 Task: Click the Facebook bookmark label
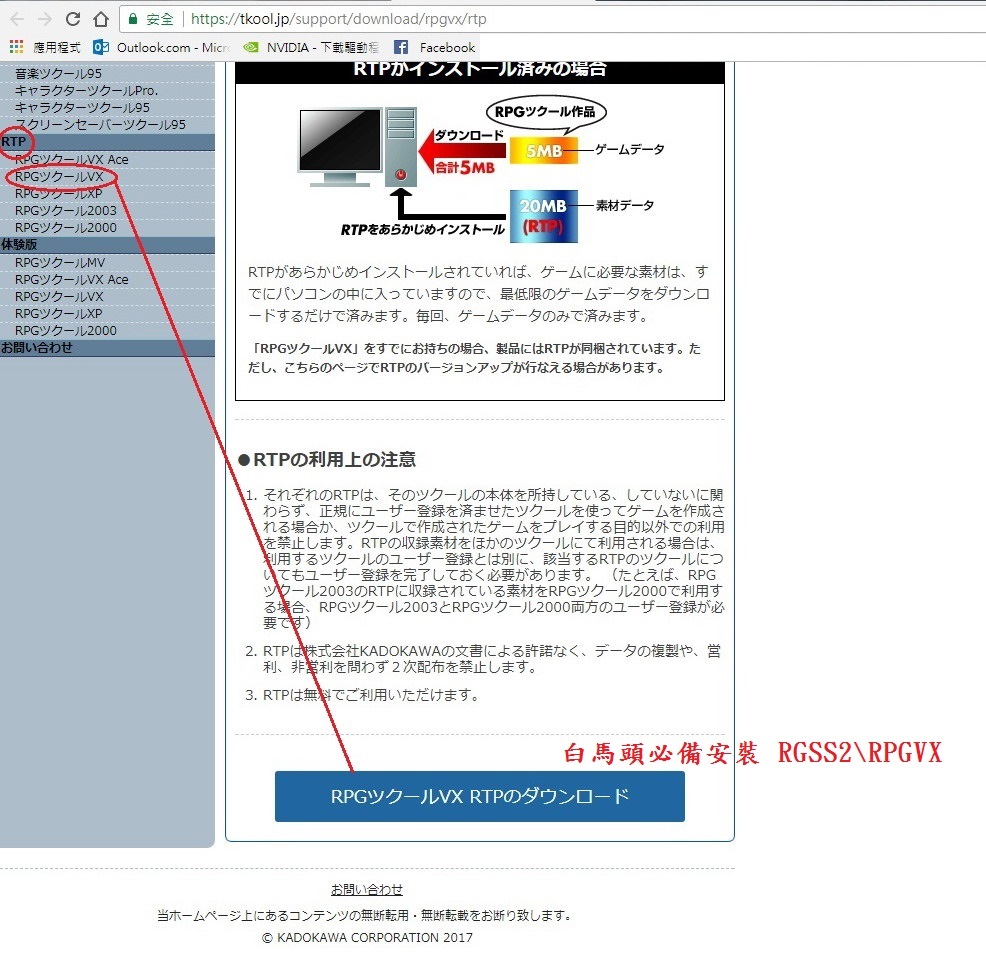(447, 48)
